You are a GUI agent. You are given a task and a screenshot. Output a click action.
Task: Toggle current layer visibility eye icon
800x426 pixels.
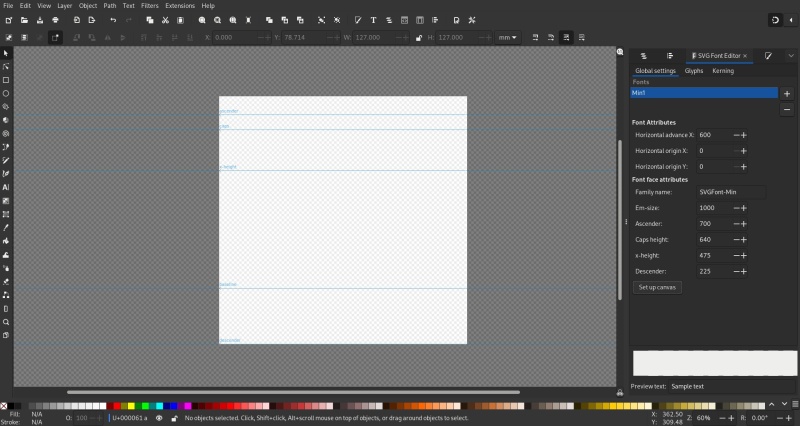[x=159, y=418]
